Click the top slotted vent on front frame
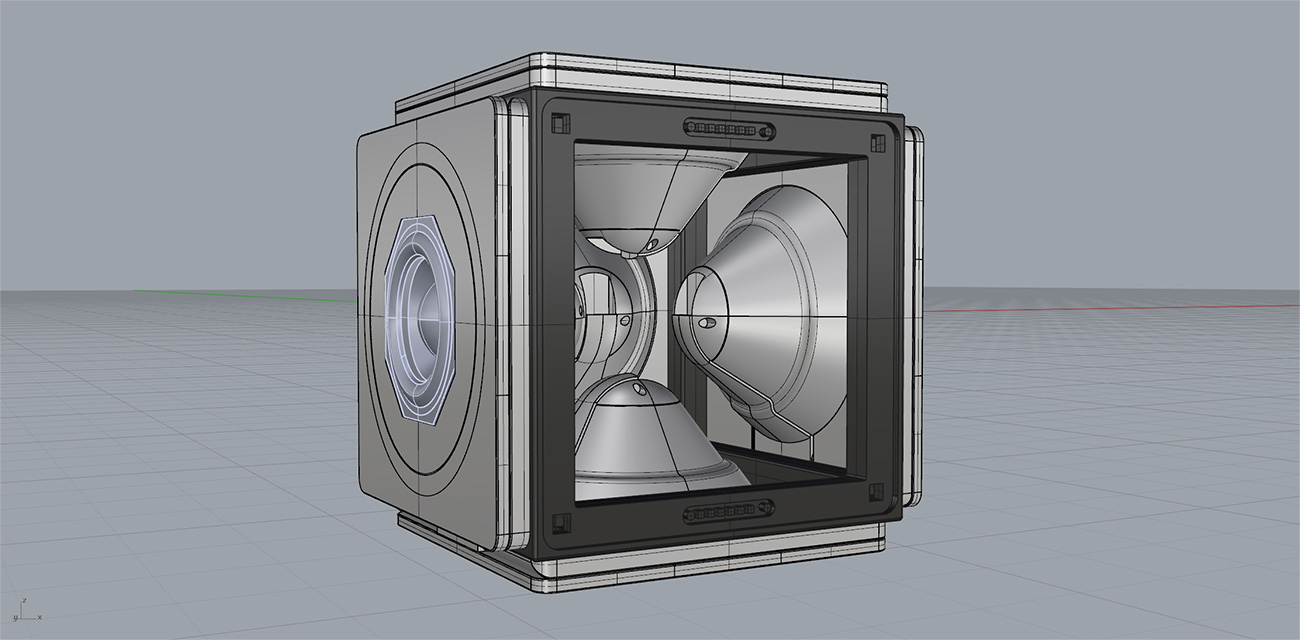This screenshot has height=640, width=1300. (x=729, y=128)
